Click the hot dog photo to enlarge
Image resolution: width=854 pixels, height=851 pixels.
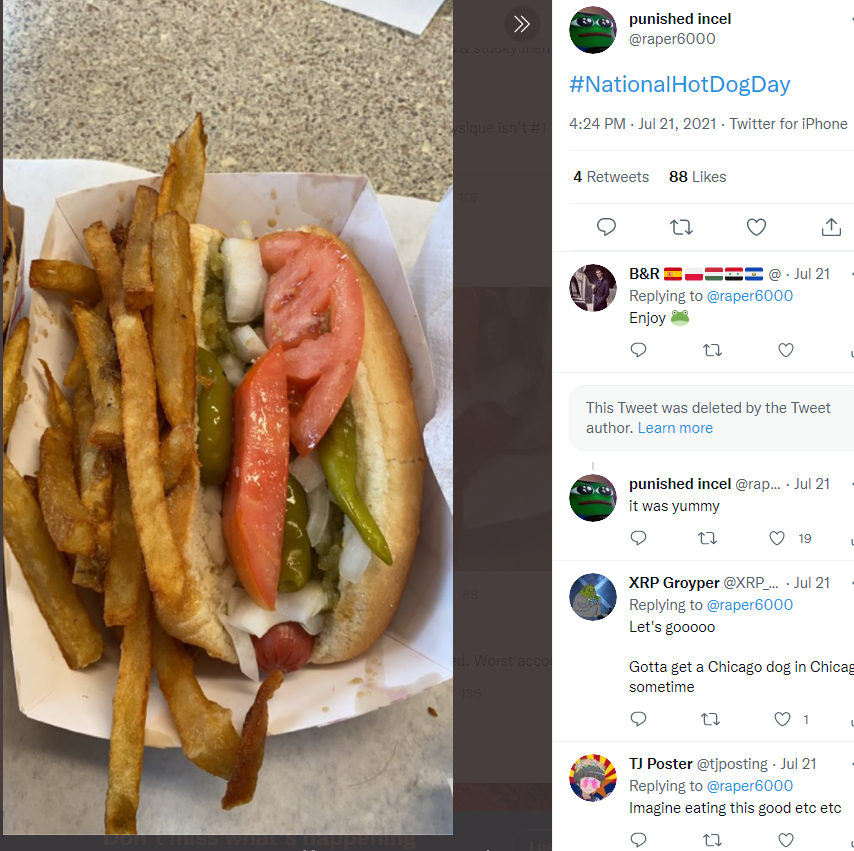[x=228, y=417]
